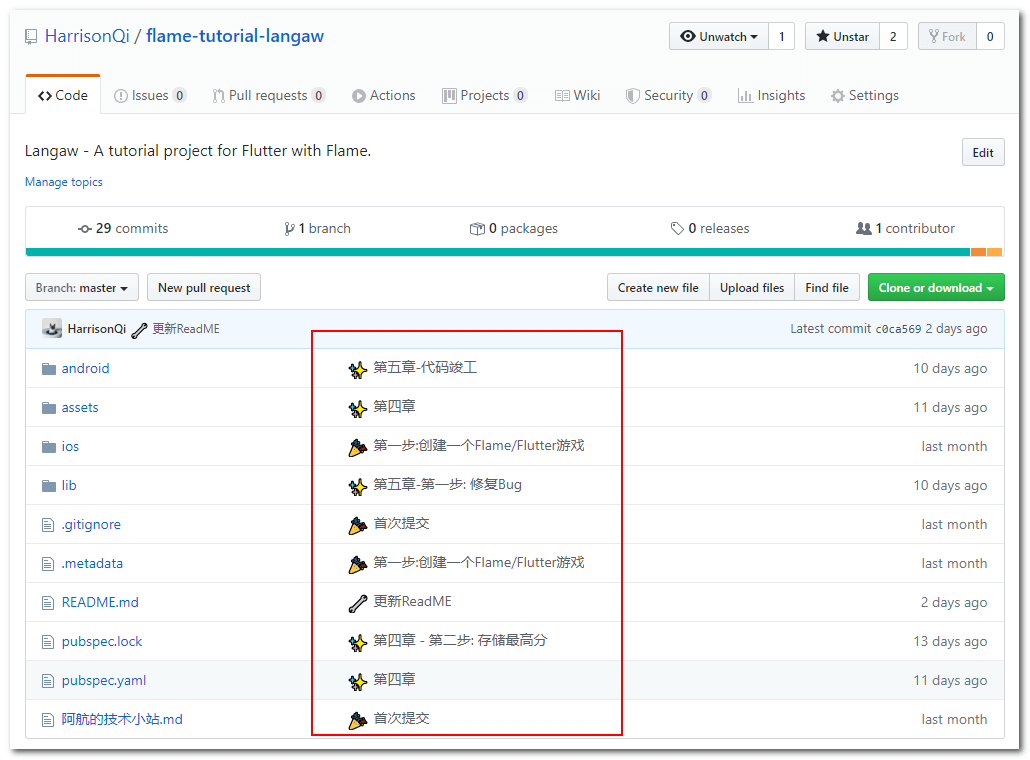Click the HarrisonQi avatar in latest commit
Screen dimensions: 1030x760
[x=52, y=328]
